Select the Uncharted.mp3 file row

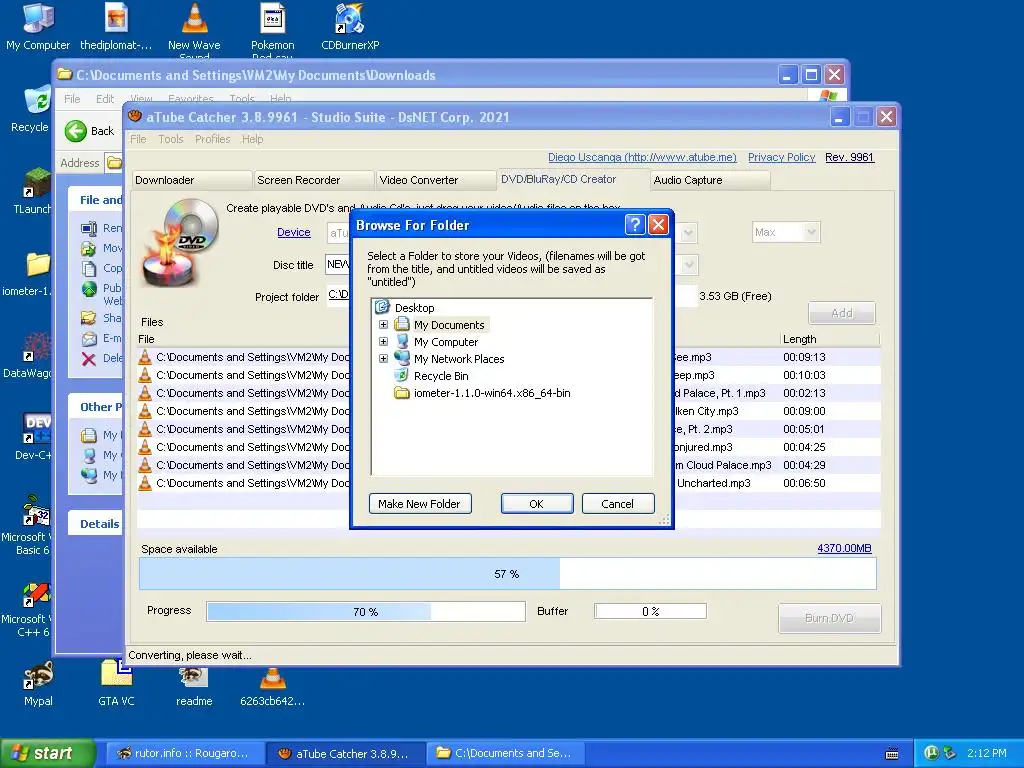point(508,483)
